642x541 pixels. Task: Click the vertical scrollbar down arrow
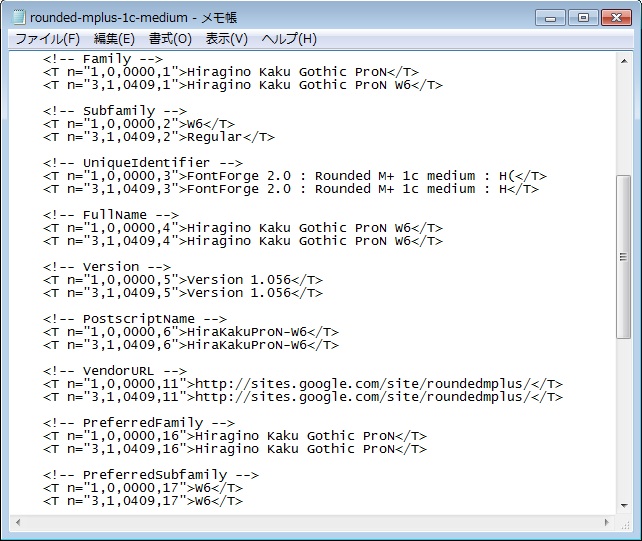click(x=624, y=505)
